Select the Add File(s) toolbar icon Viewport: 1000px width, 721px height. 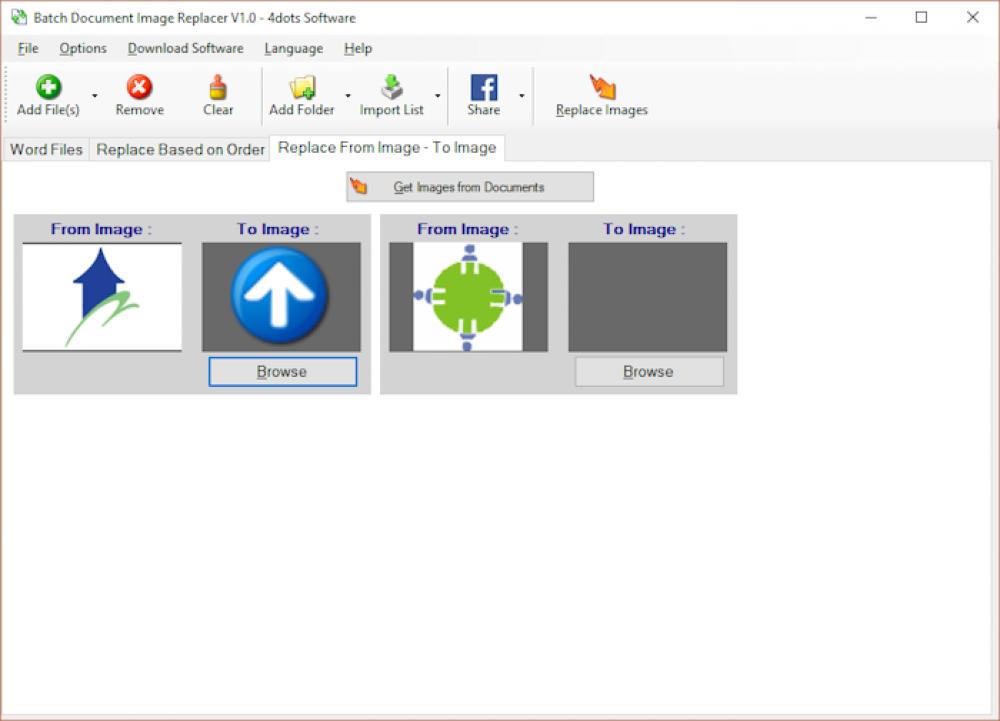pyautogui.click(x=47, y=88)
